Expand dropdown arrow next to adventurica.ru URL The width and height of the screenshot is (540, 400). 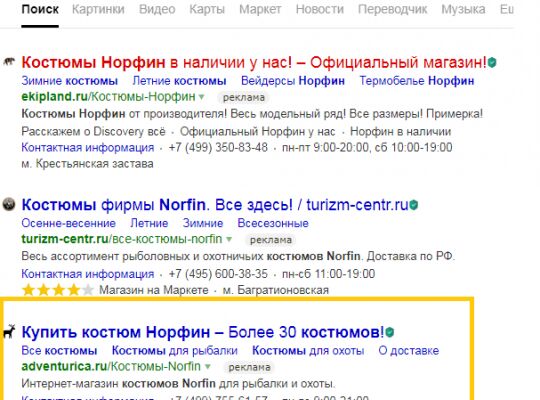(x=208, y=367)
